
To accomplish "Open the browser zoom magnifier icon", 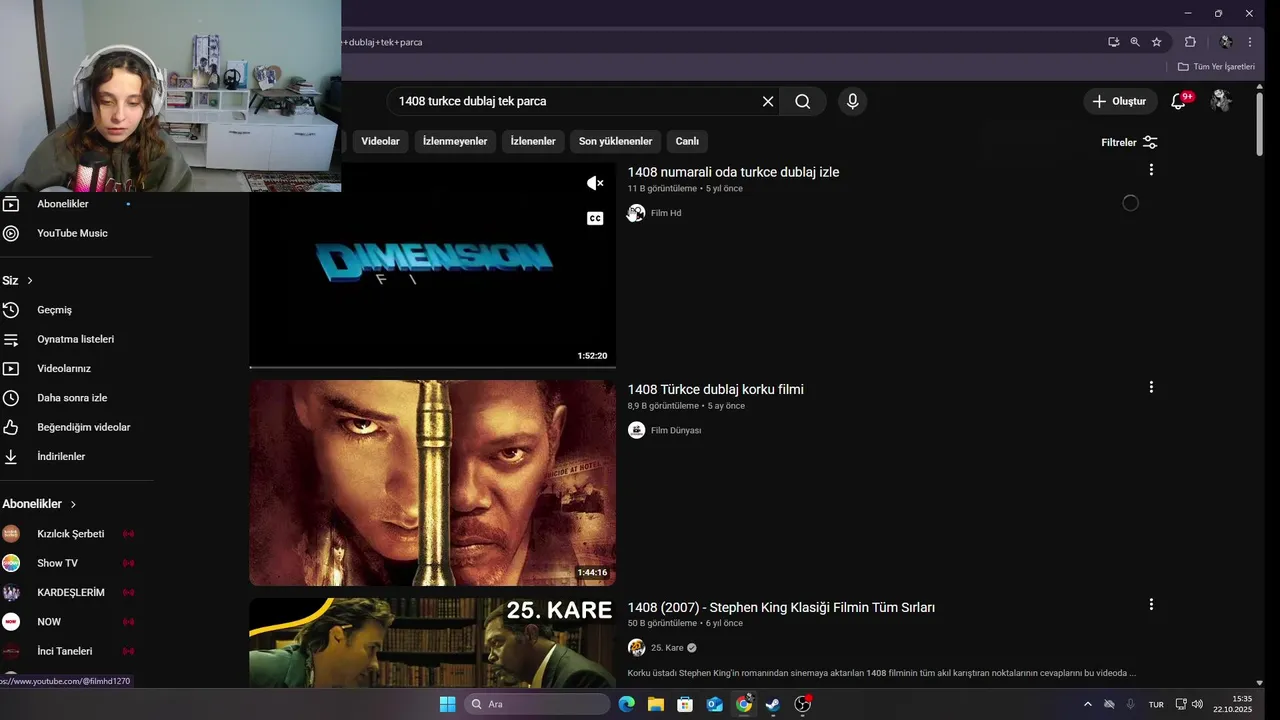I will point(1135,42).
